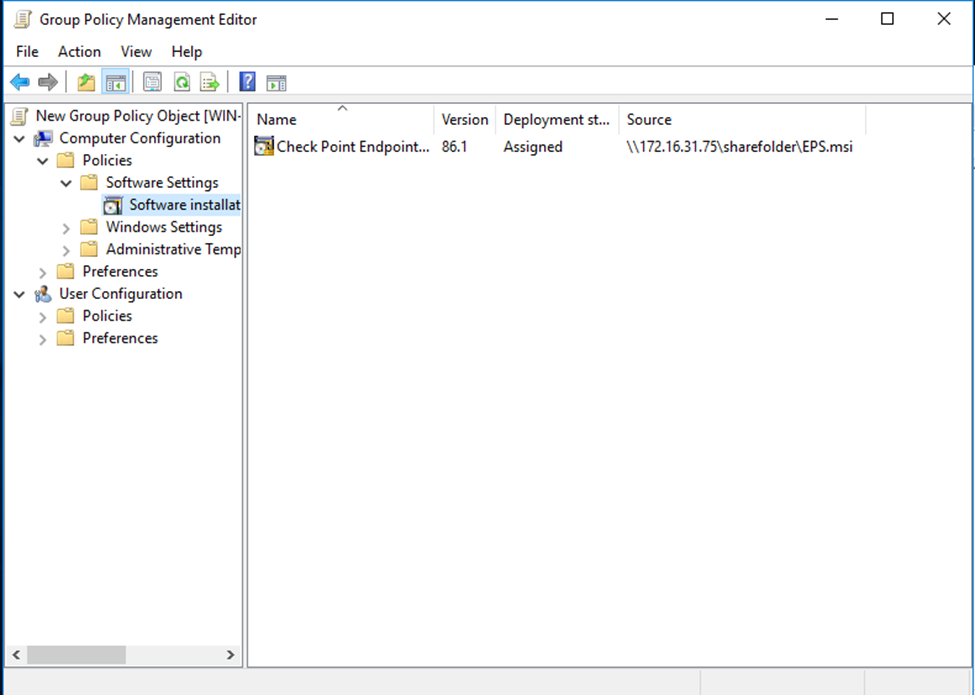The image size is (975, 695).
Task: Collapse the Computer Configuration node
Action: (19, 139)
